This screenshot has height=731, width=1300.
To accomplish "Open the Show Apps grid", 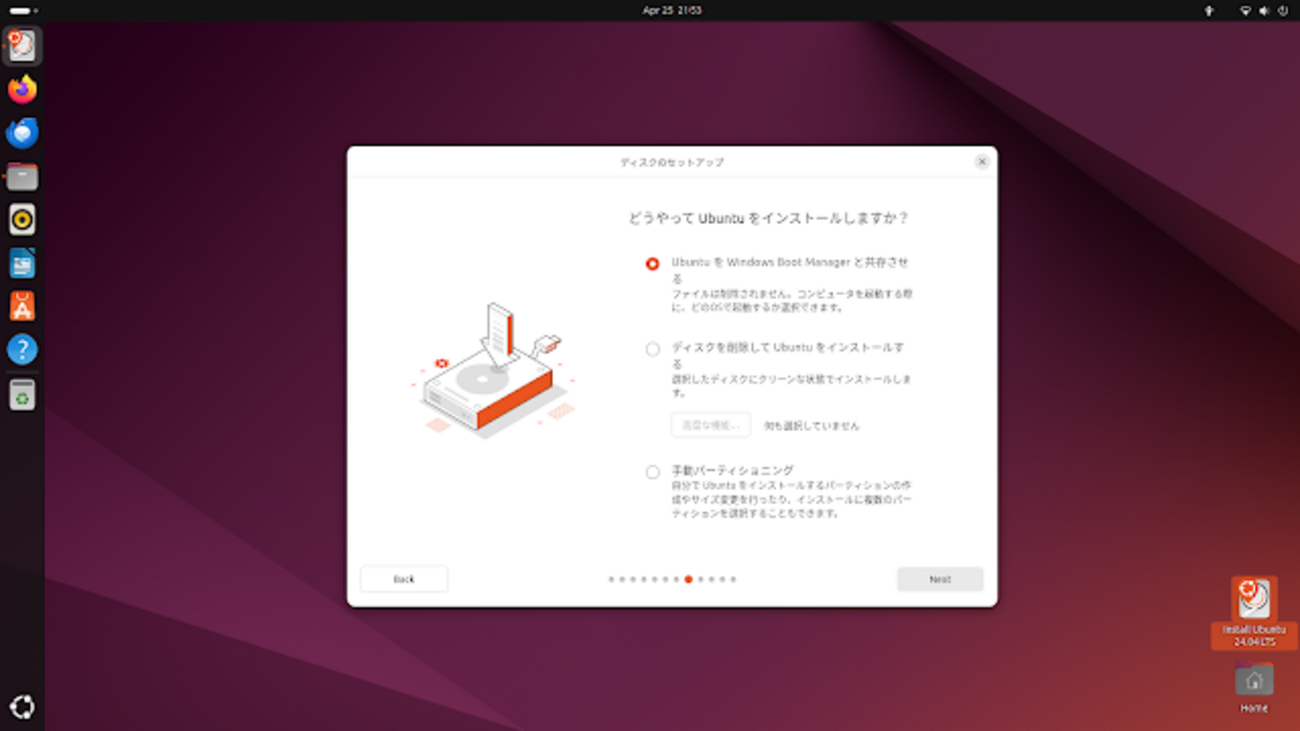I will [x=22, y=707].
